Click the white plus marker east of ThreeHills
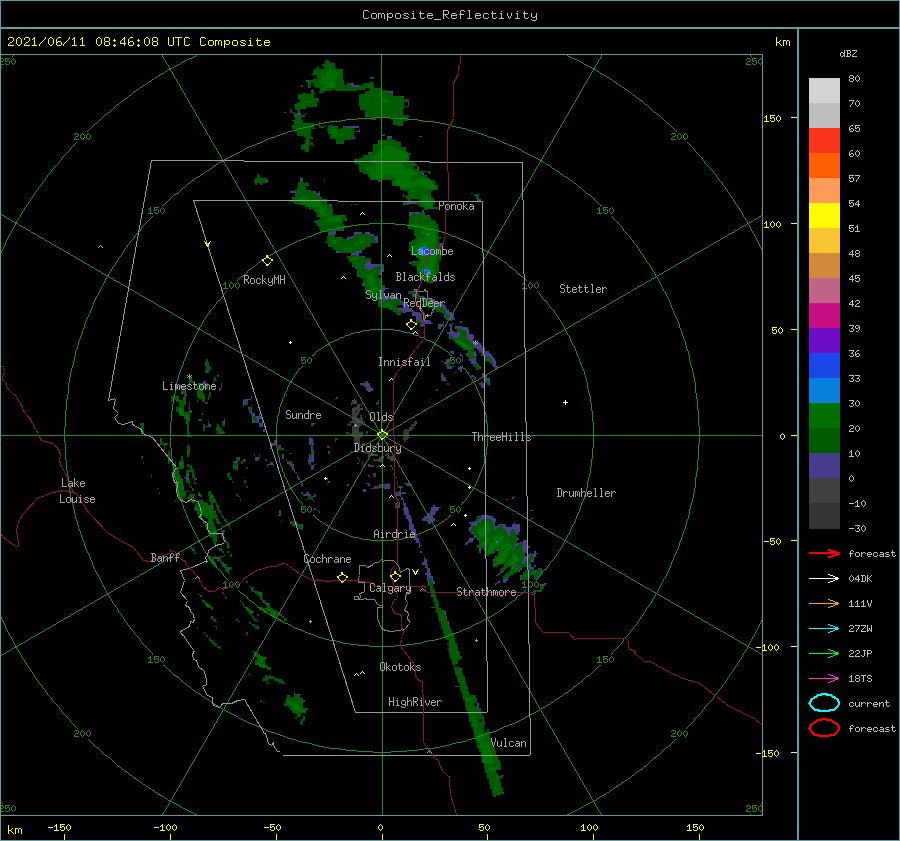This screenshot has width=900, height=841. click(565, 402)
